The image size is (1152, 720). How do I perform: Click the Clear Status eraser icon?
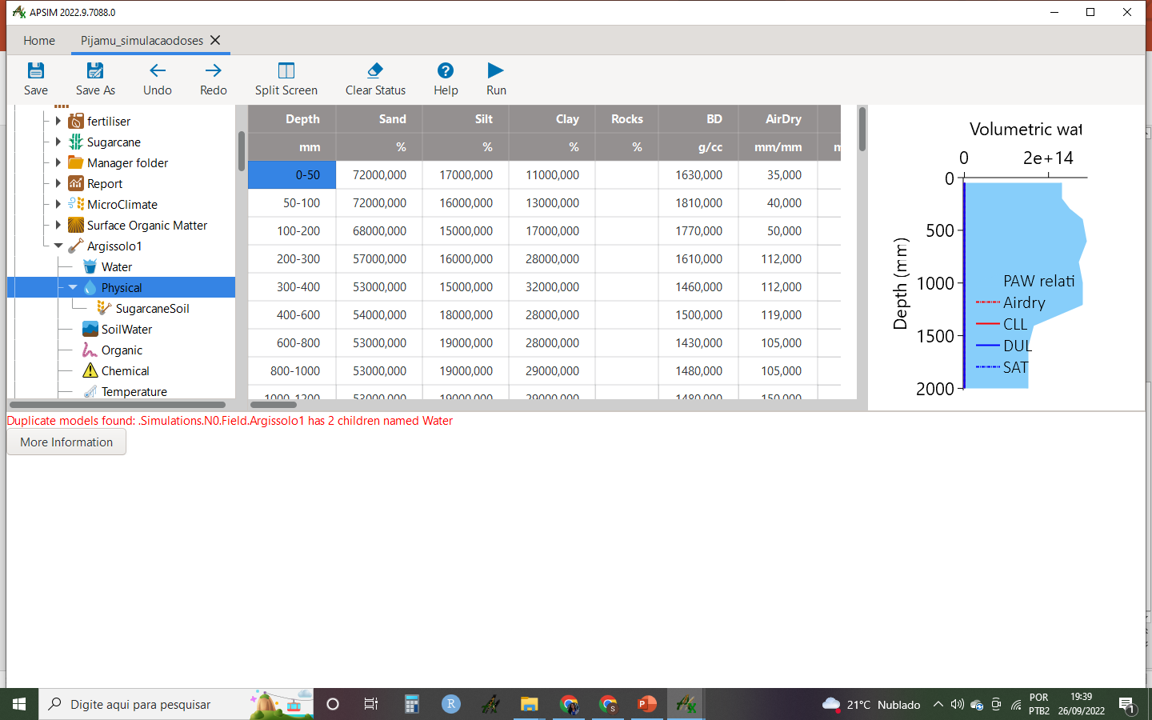click(x=375, y=71)
